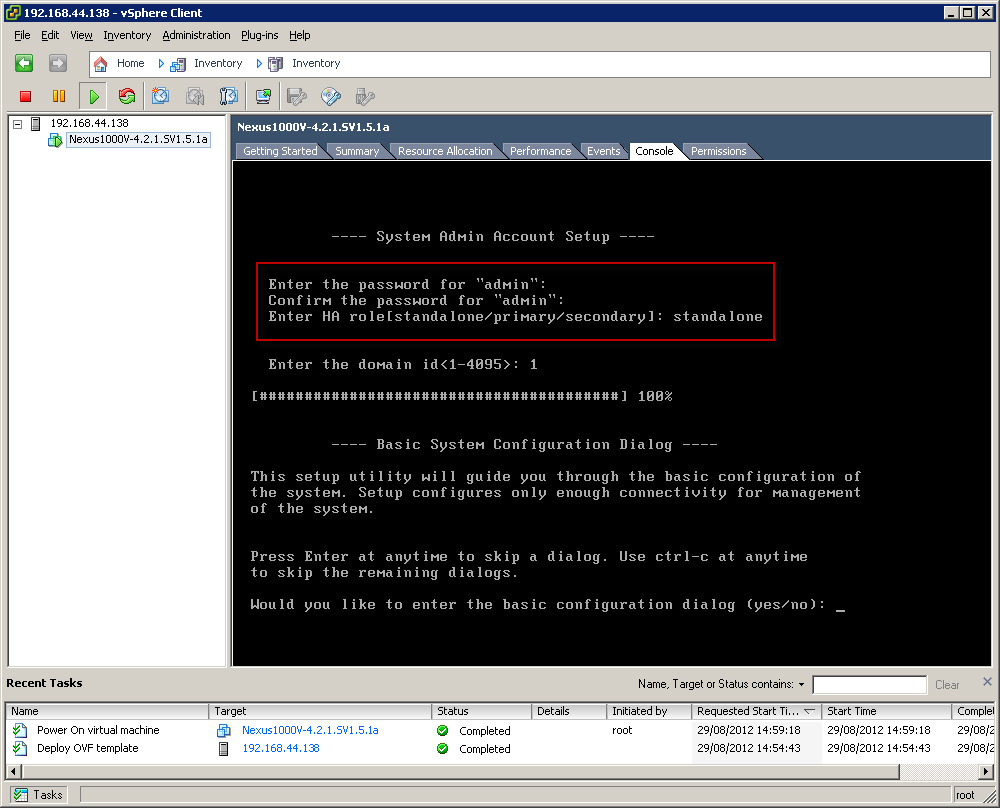The width and height of the screenshot is (1000, 808).
Task: Select Nexus1000V-4.2.1.SV1.5.1a in inventory tree
Action: point(138,139)
